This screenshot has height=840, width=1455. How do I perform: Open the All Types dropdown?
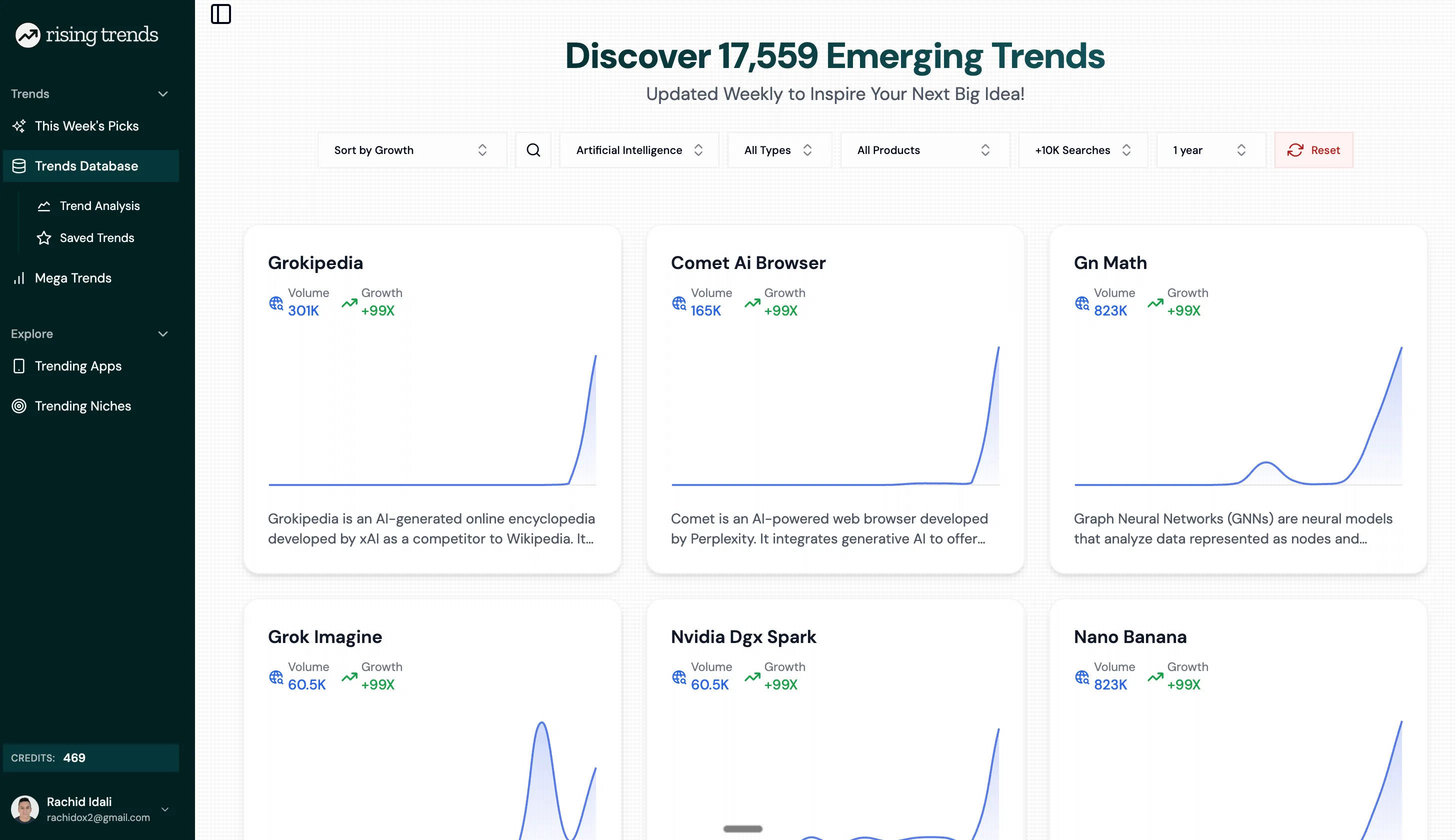[x=779, y=149]
